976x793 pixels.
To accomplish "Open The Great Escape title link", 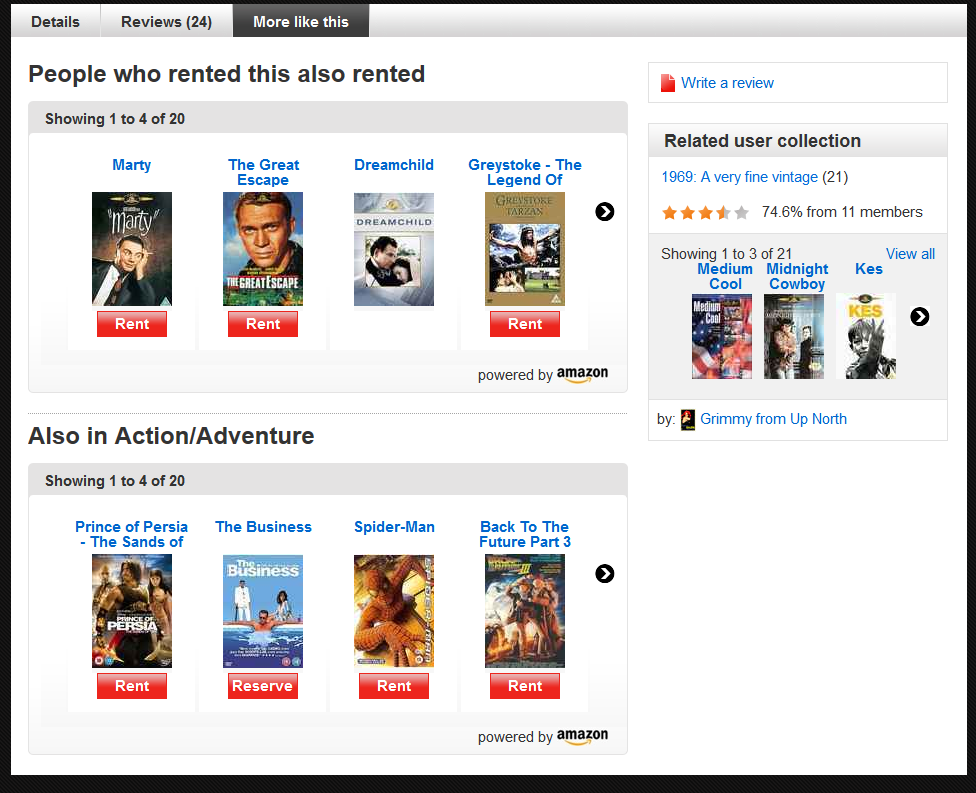I will coord(263,172).
